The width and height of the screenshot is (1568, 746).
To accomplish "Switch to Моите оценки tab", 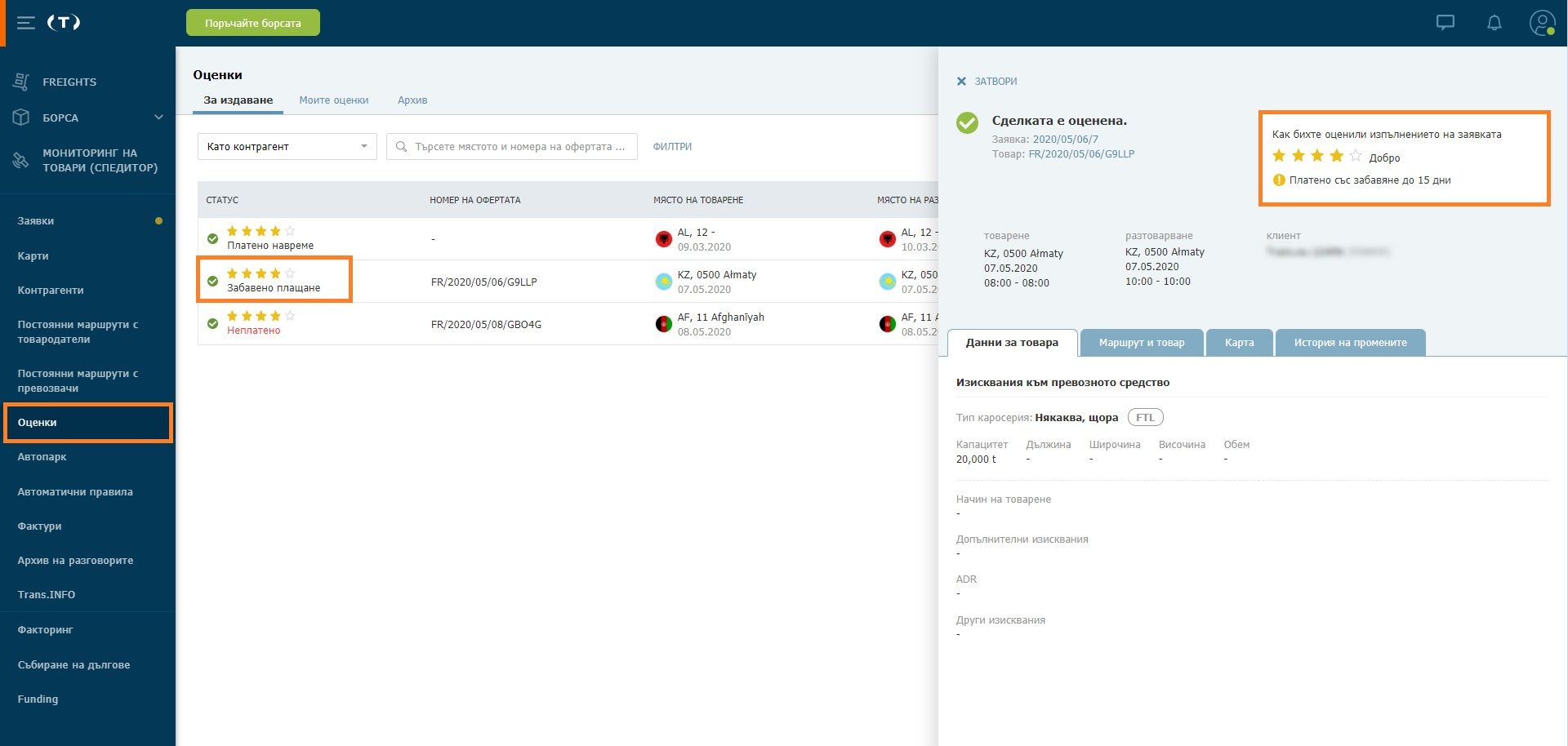I will [x=334, y=100].
